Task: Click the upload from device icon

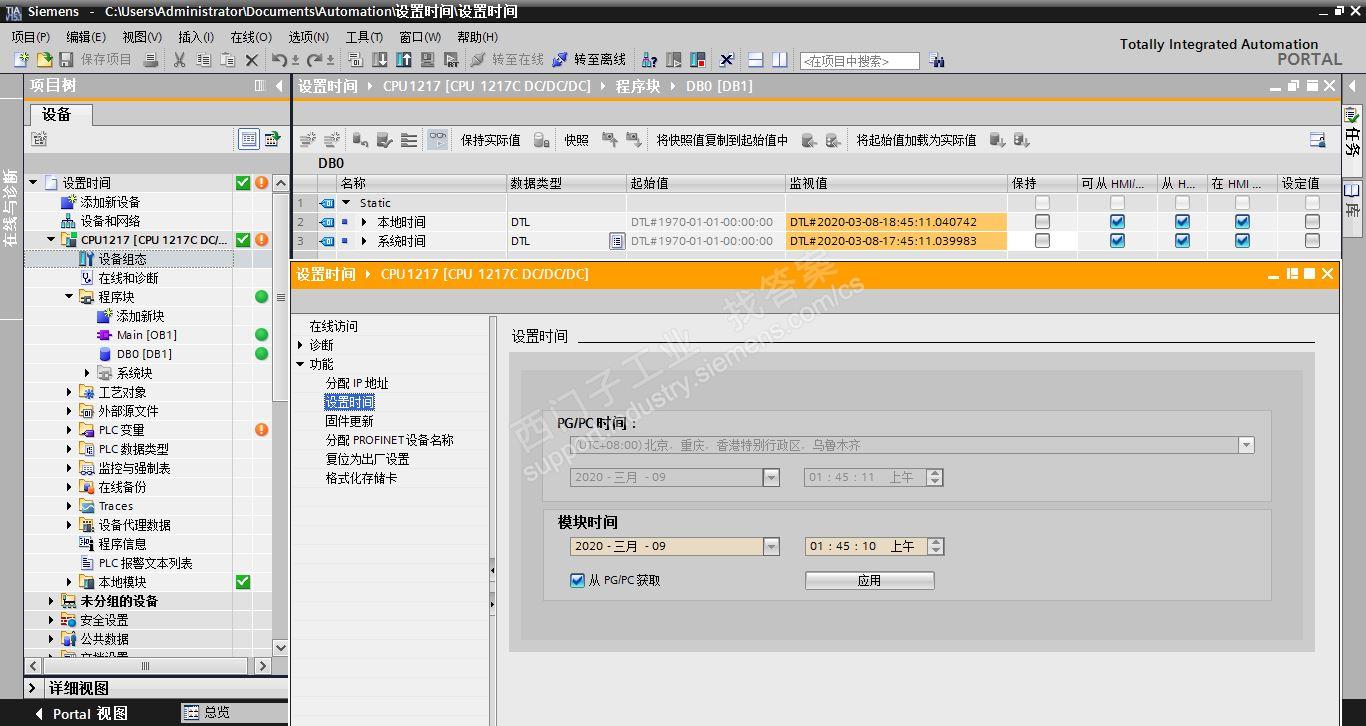Action: pyautogui.click(x=404, y=60)
